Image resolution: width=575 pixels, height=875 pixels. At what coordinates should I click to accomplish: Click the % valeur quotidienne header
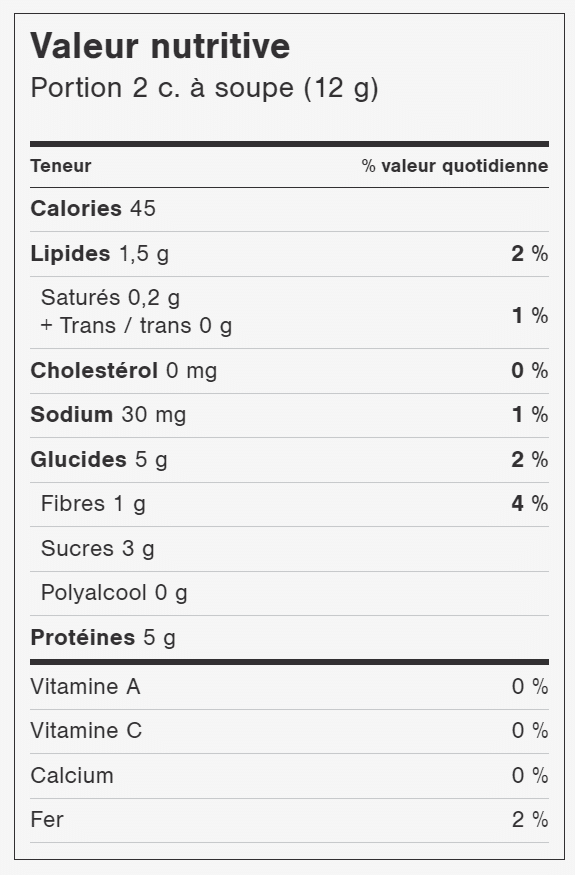point(454,166)
